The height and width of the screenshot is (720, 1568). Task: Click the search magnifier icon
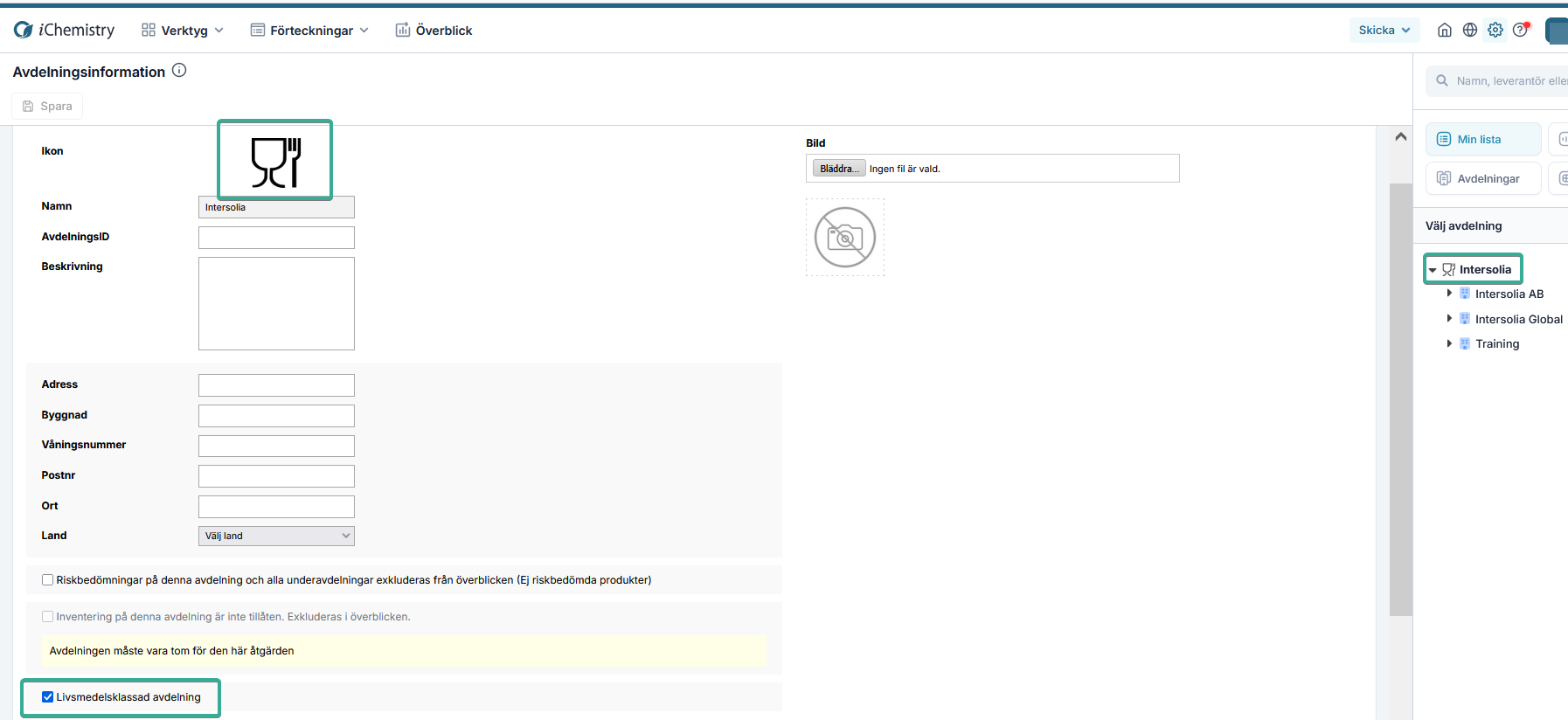(1442, 80)
